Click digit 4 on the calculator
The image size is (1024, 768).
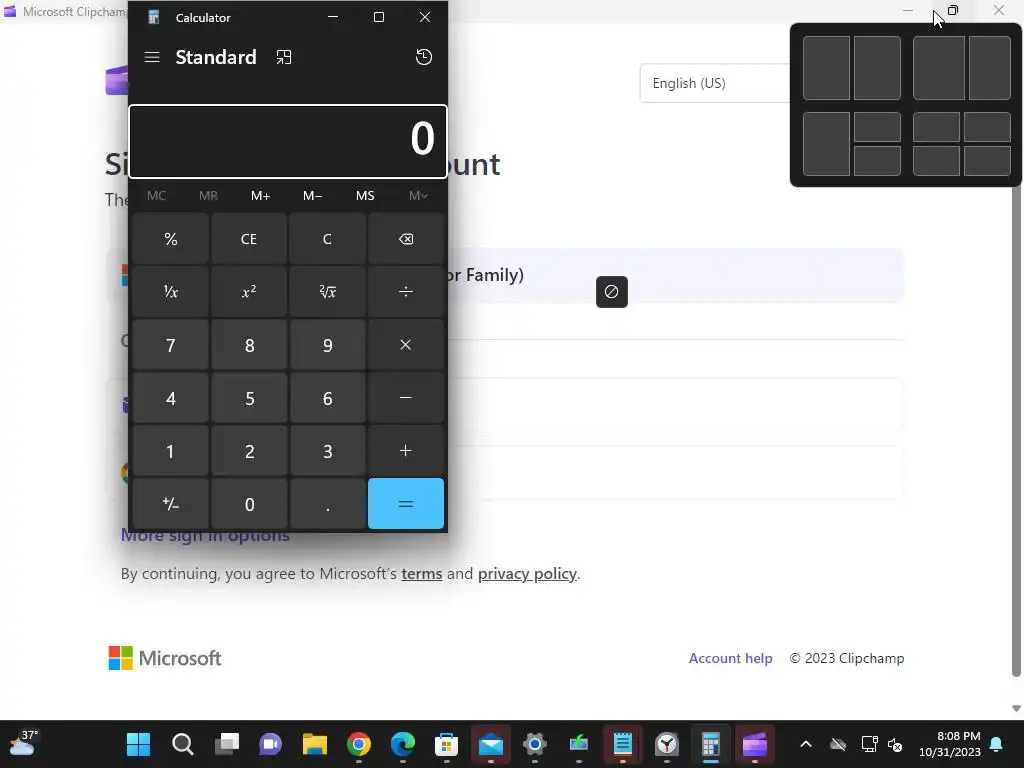(x=170, y=398)
